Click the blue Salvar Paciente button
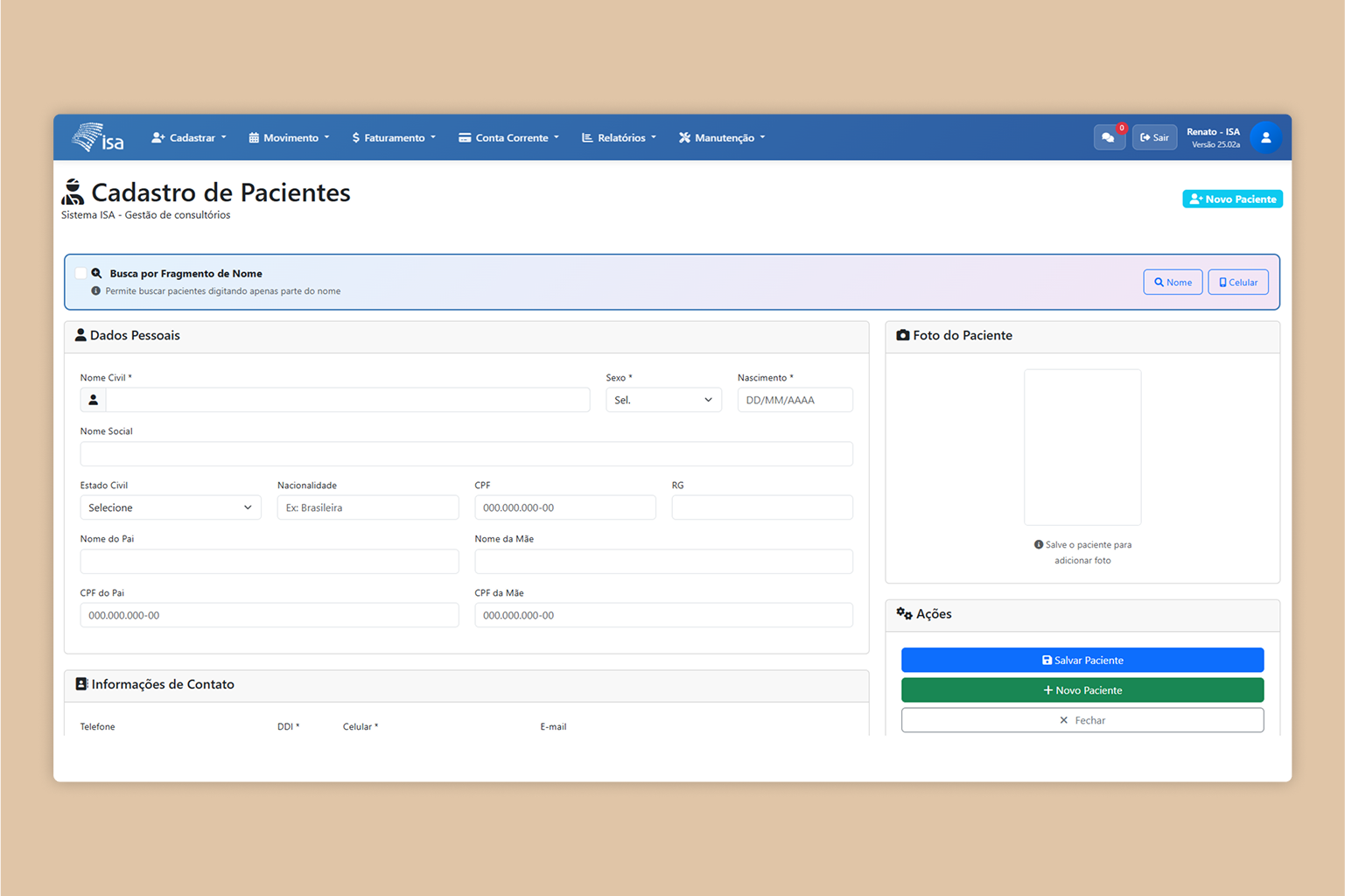Viewport: 1345px width, 896px height. 1082,660
